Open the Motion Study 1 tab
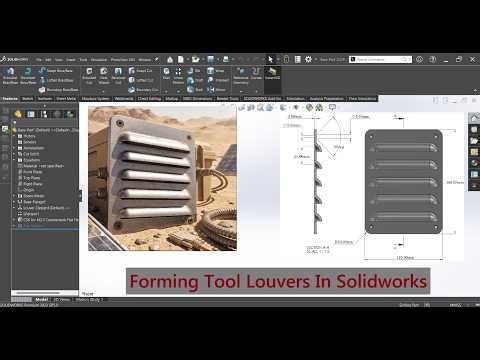The height and width of the screenshot is (360, 480). pos(89,300)
